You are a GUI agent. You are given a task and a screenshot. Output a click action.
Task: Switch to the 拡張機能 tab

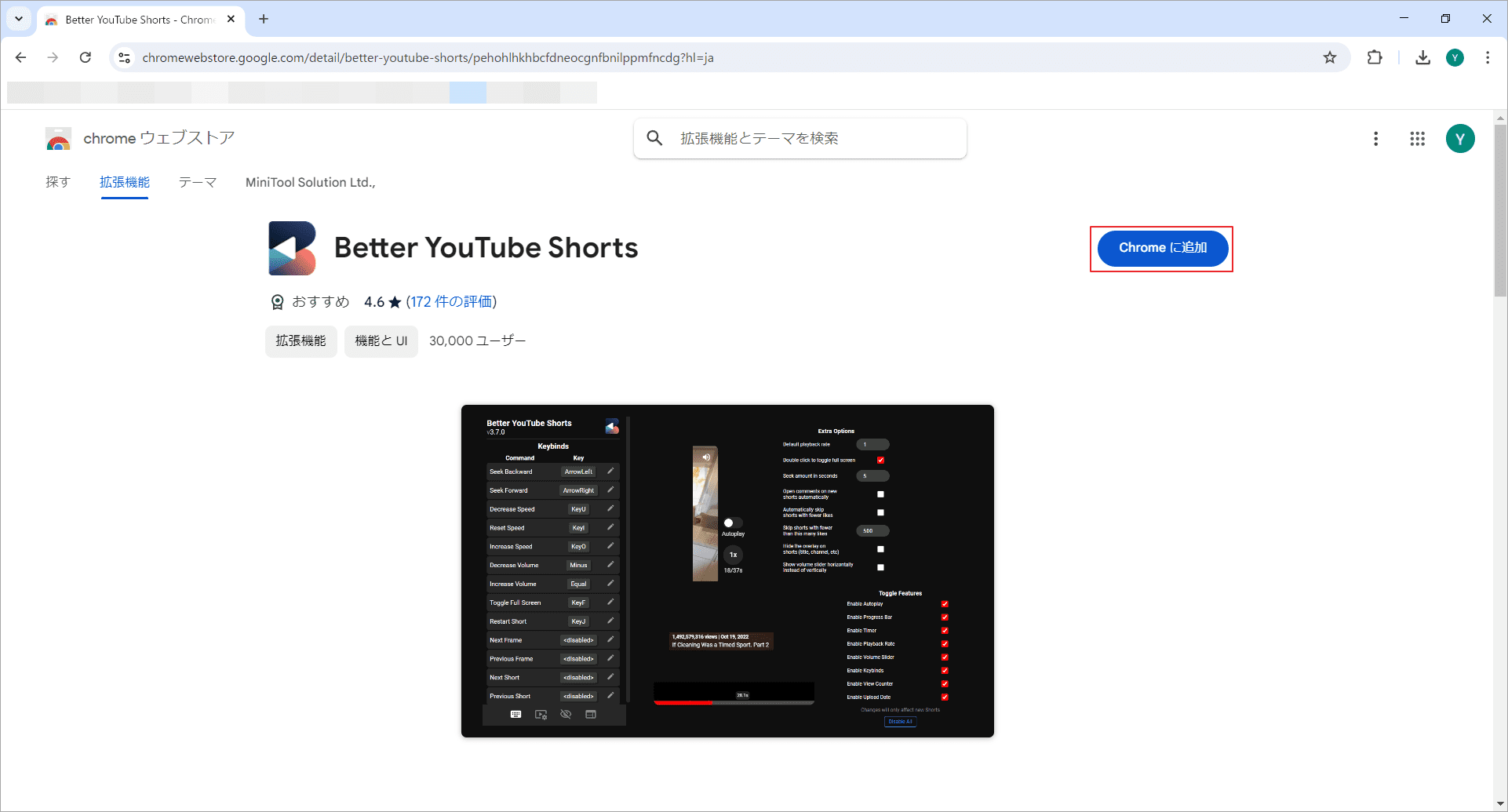click(x=125, y=182)
